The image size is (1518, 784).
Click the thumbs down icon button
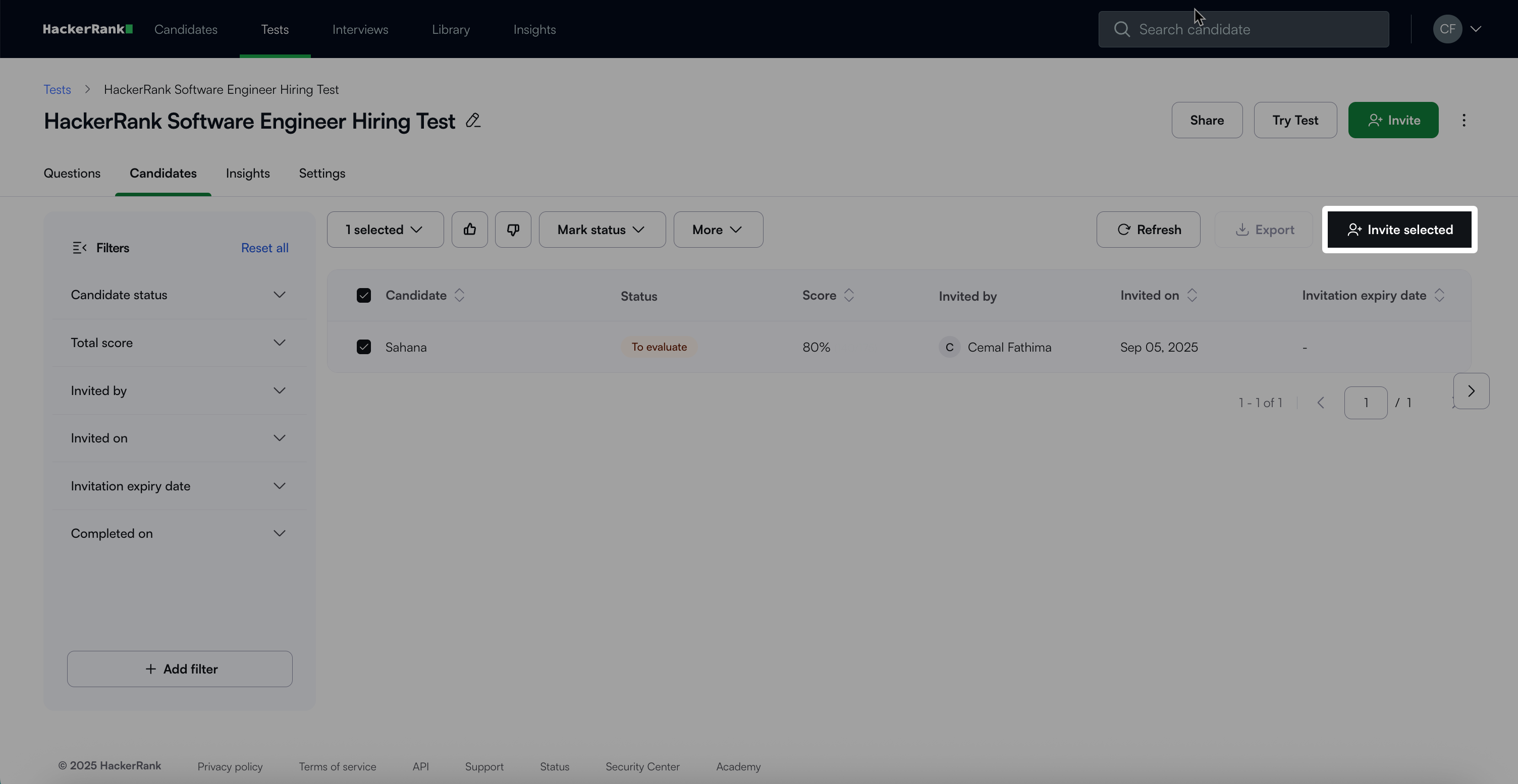click(x=513, y=230)
